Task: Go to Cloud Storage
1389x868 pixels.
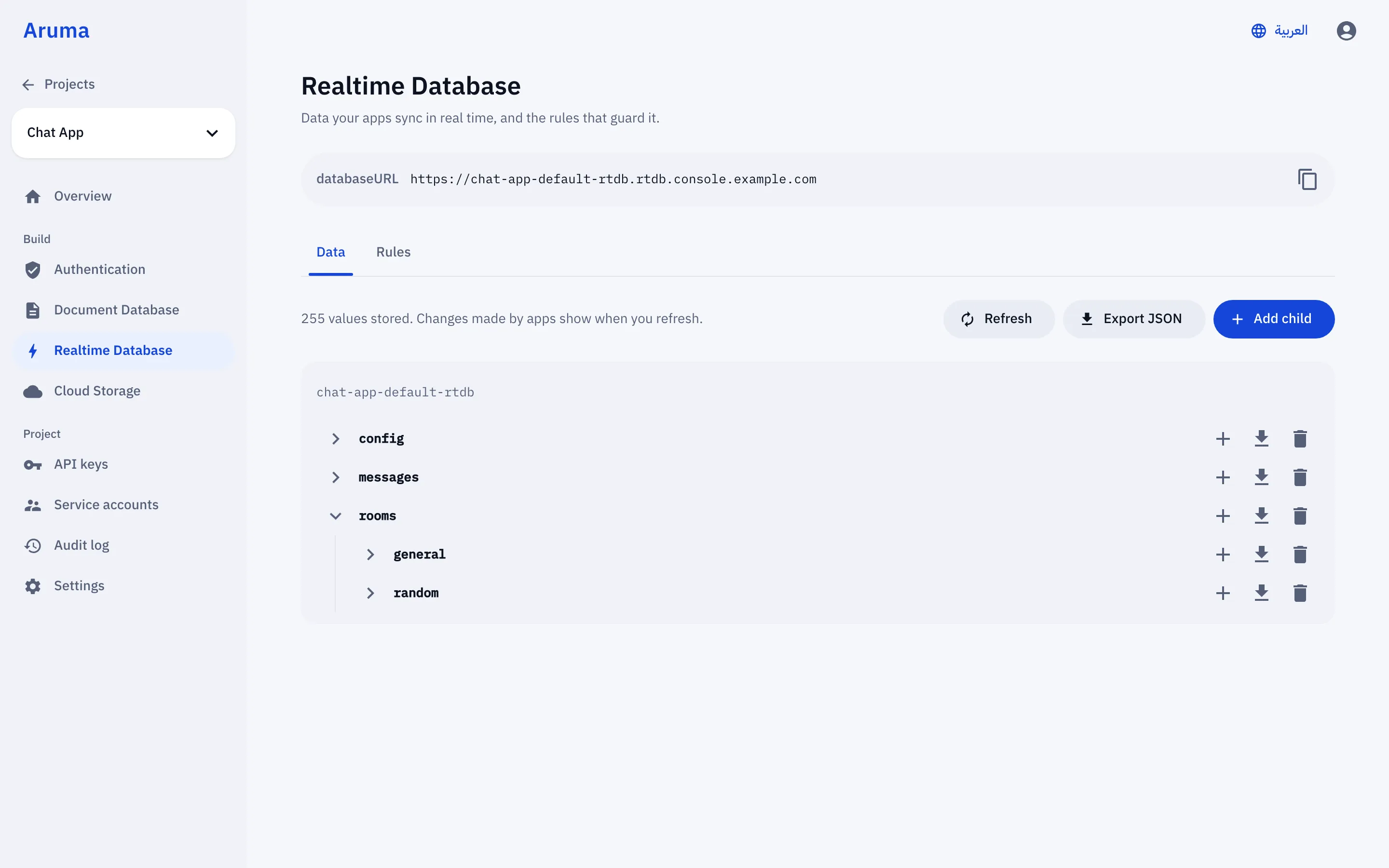Action: click(123, 391)
